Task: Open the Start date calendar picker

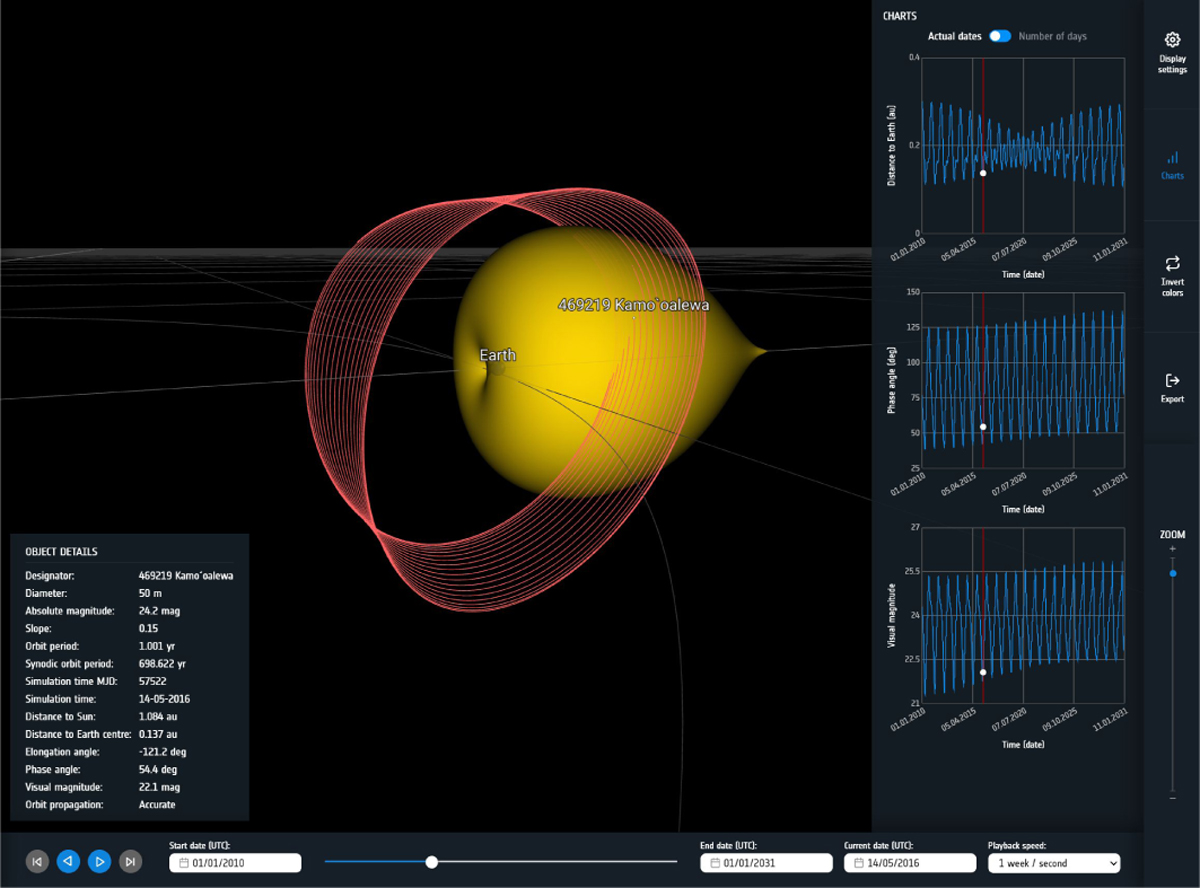Action: point(184,863)
